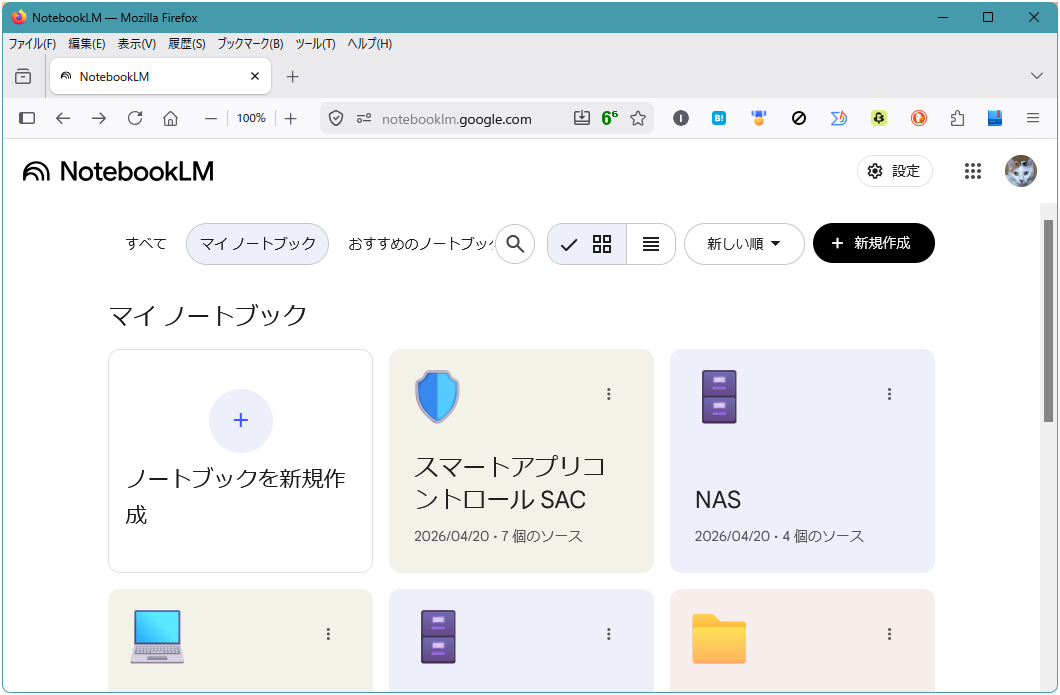Select the マイ ノートブック tab
1060x695 pixels.
point(258,243)
